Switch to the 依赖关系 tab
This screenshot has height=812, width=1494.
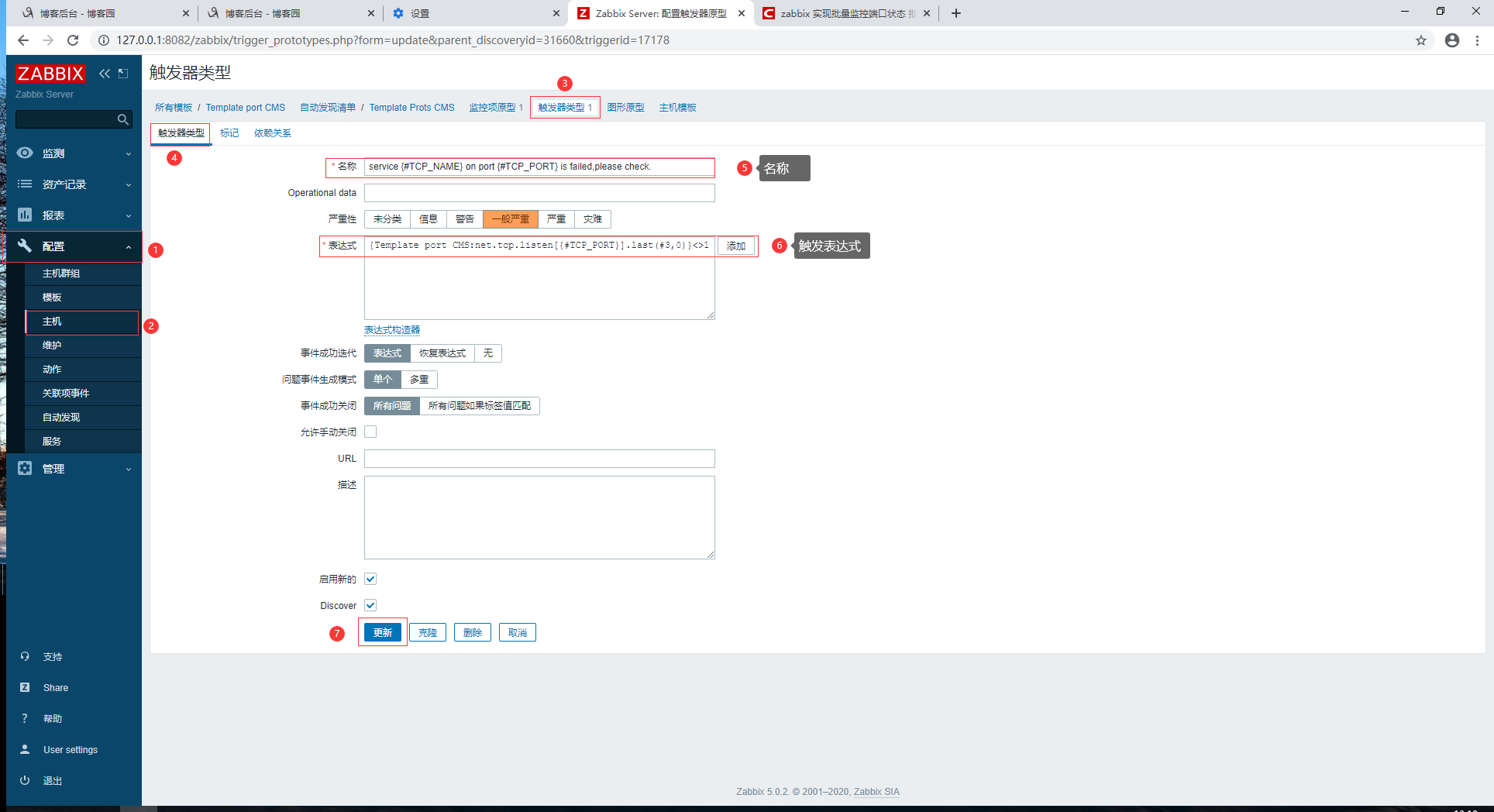click(273, 133)
